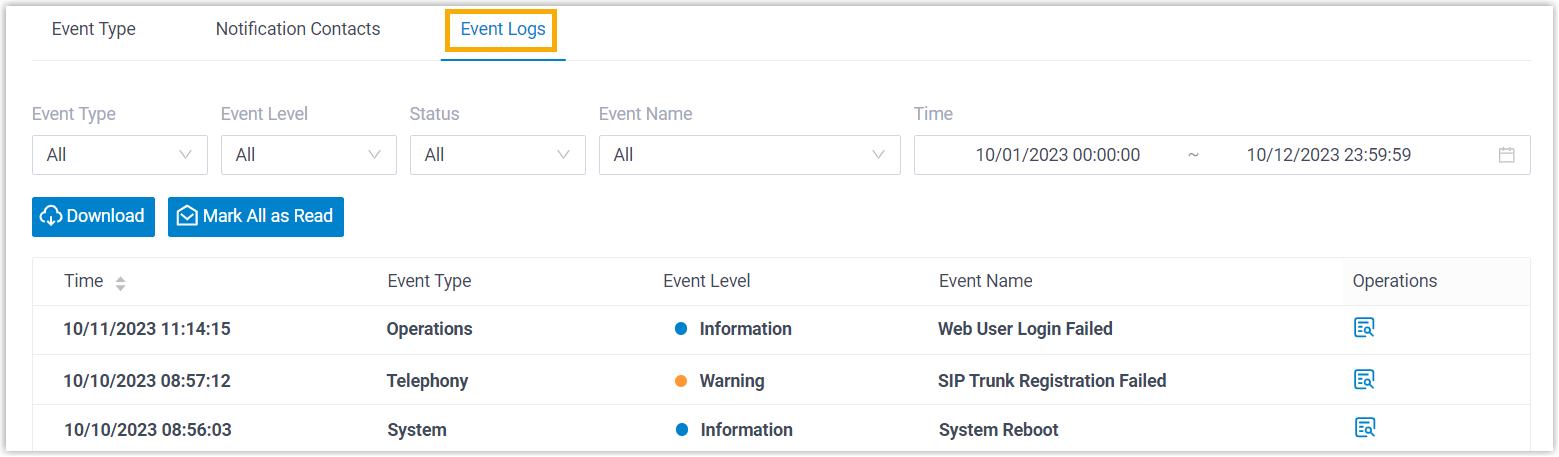Image resolution: width=1559 pixels, height=457 pixels.
Task: Click the orange Warning level indicator dot
Action: (681, 381)
